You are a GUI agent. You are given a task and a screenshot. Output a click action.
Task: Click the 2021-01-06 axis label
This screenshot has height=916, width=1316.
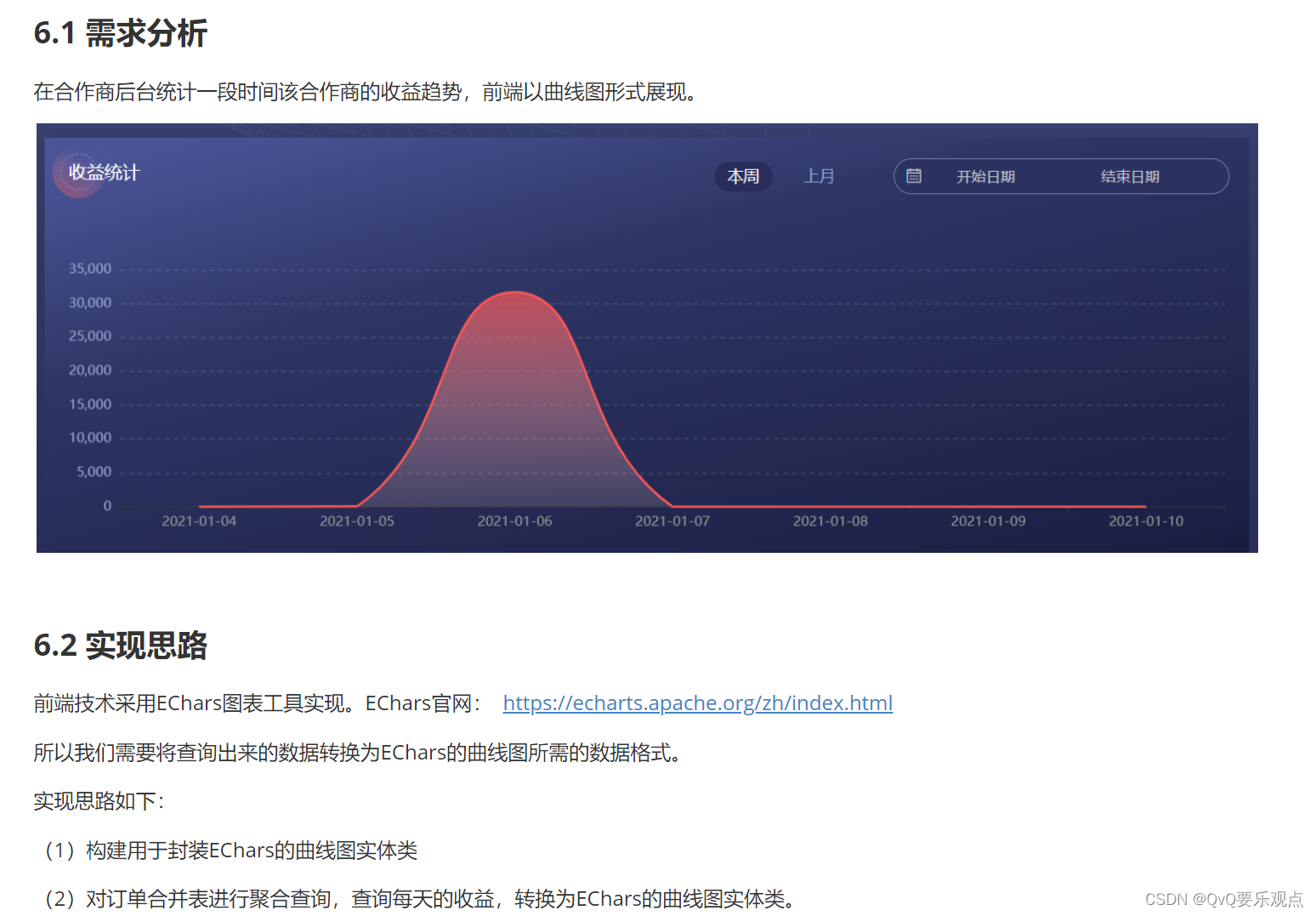pos(514,521)
